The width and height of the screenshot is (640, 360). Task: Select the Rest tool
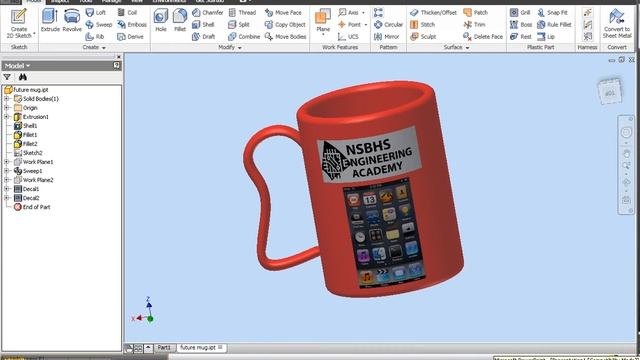pyautogui.click(x=521, y=37)
